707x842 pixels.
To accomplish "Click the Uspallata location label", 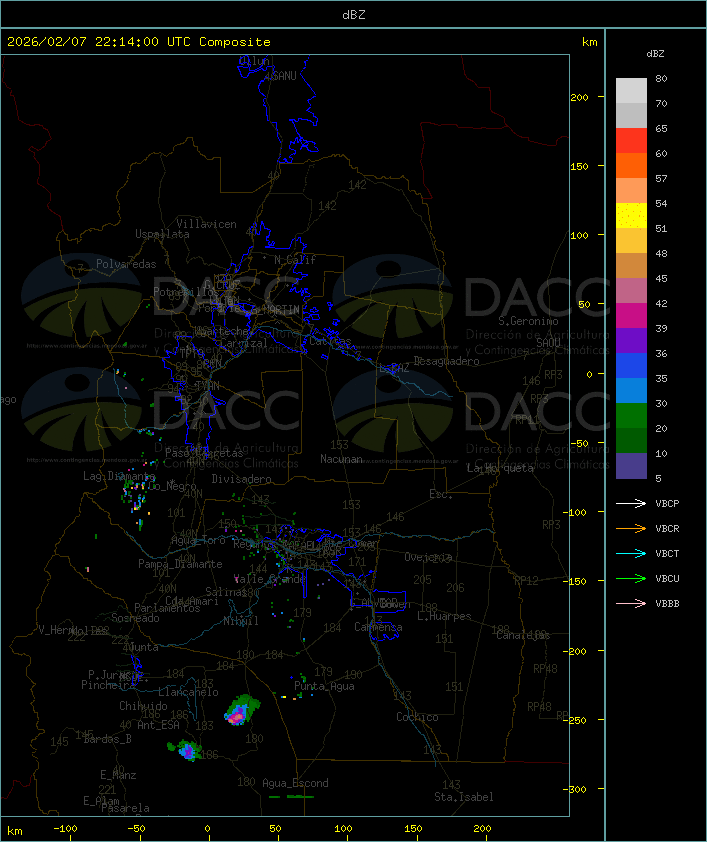I will point(162,234).
